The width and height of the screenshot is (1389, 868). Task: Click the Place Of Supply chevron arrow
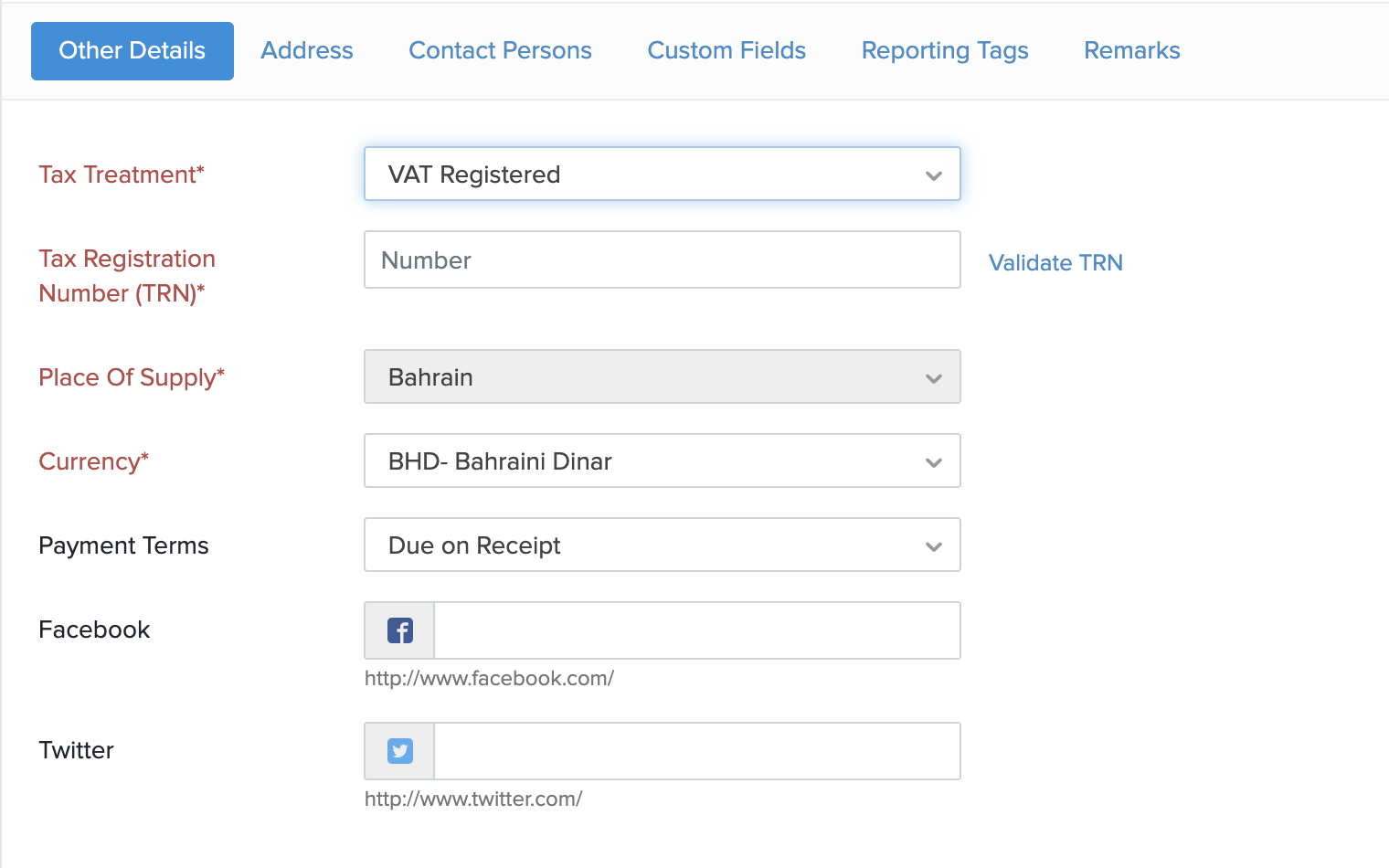pos(933,378)
